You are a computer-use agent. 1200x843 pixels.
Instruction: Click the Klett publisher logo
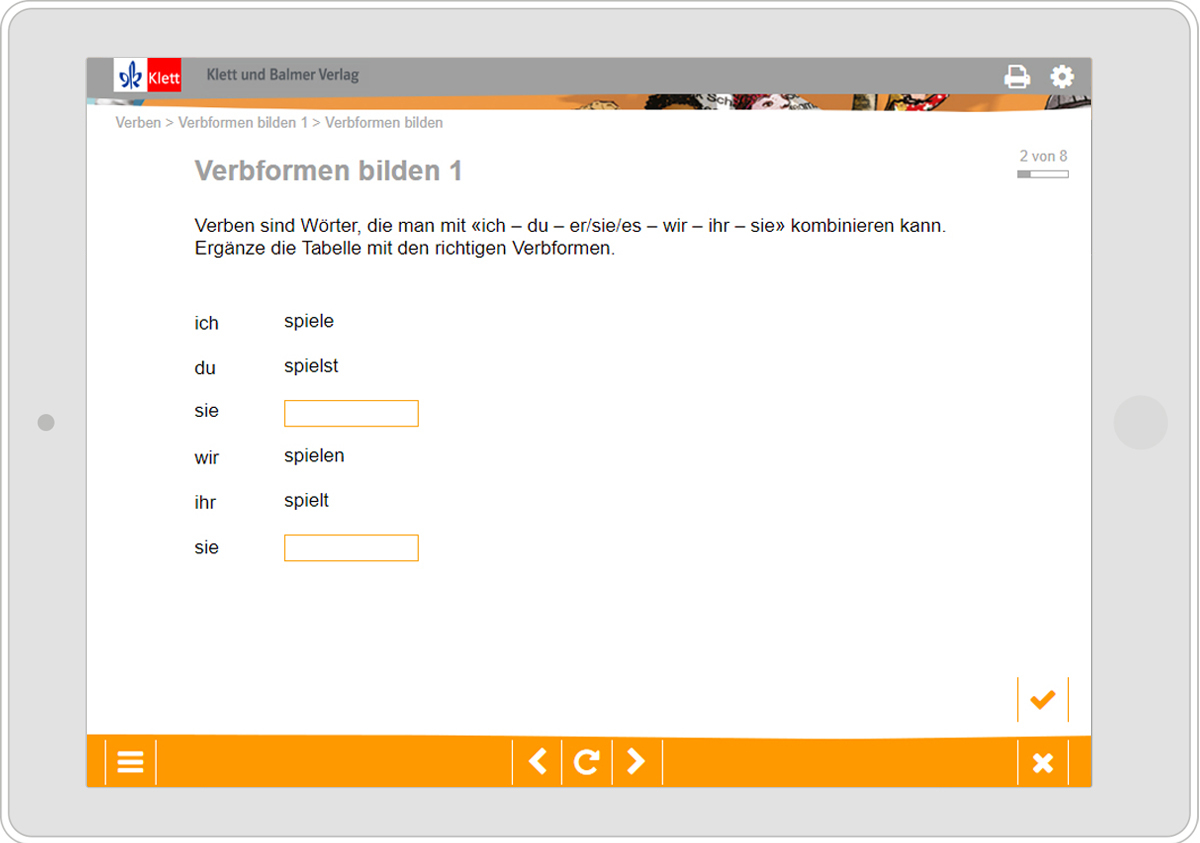(x=148, y=75)
